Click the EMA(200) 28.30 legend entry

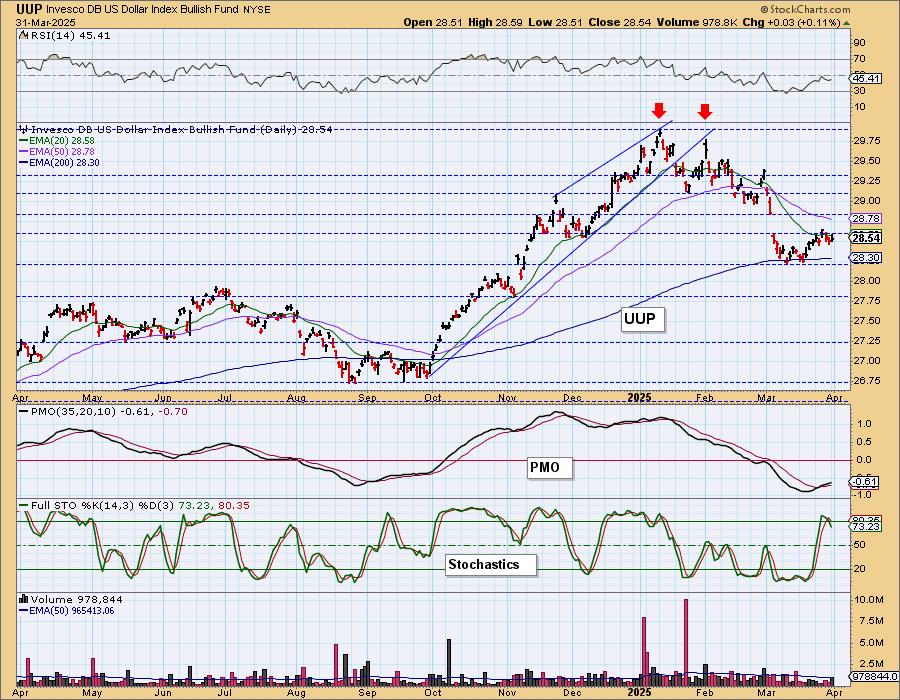coord(64,162)
